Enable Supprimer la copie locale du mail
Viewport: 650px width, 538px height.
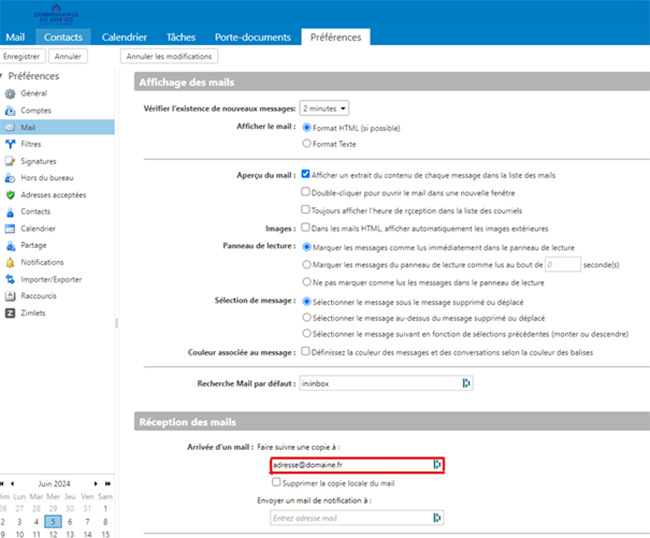277,483
